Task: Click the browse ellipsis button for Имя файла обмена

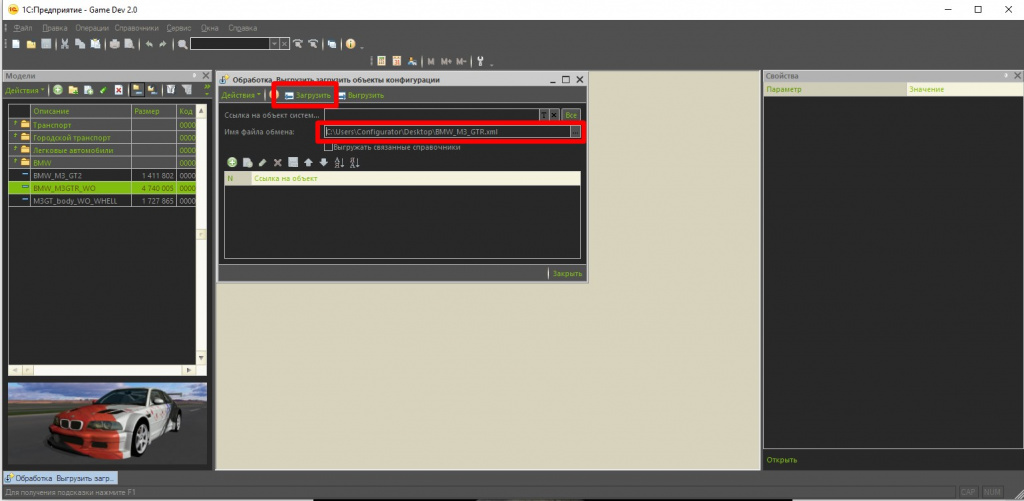Action: 575,132
